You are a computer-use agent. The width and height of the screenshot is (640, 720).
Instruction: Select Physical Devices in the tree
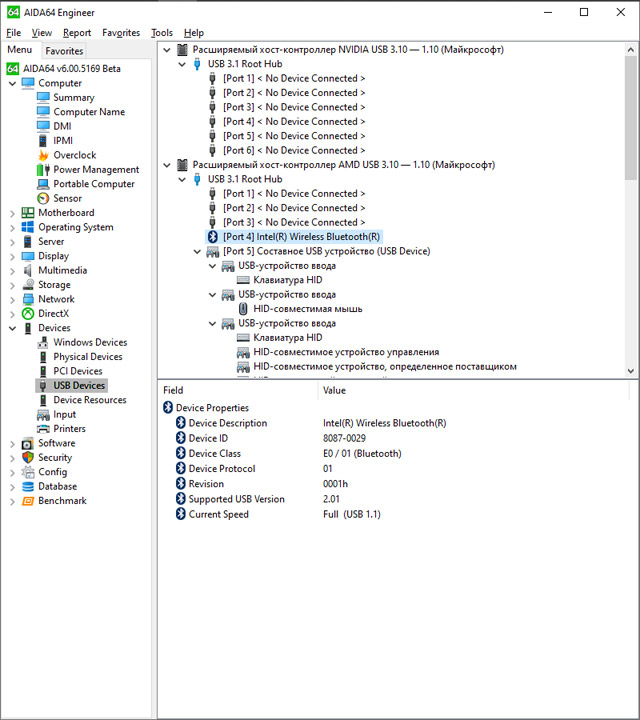click(x=88, y=357)
